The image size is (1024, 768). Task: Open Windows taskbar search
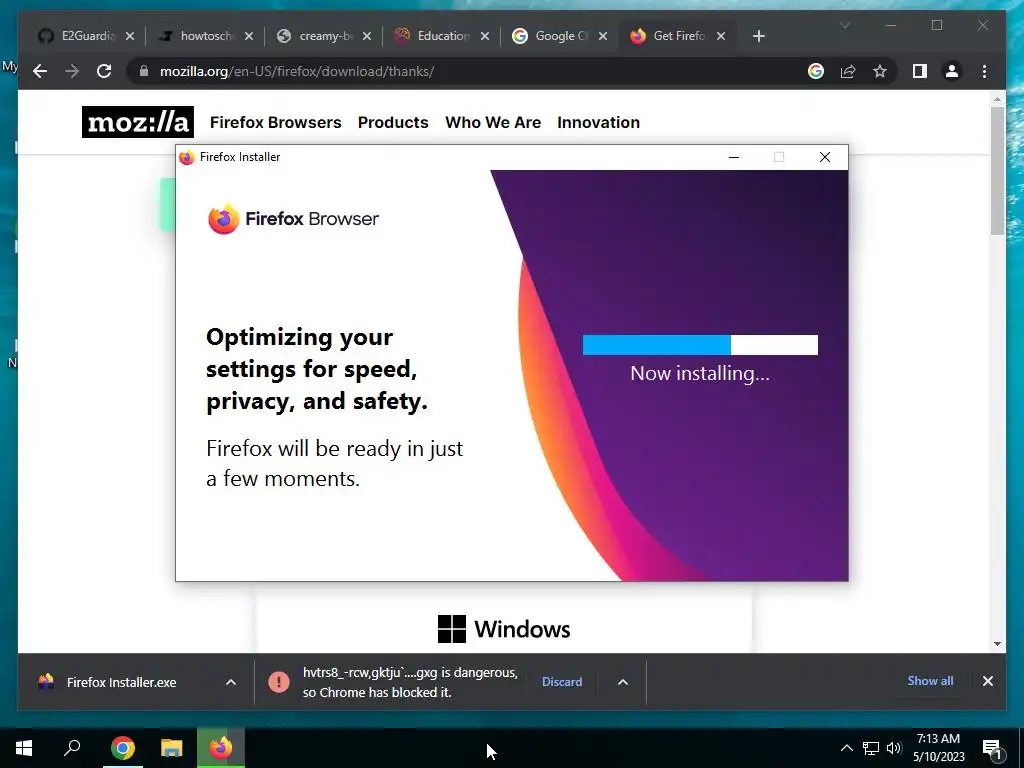coord(72,748)
